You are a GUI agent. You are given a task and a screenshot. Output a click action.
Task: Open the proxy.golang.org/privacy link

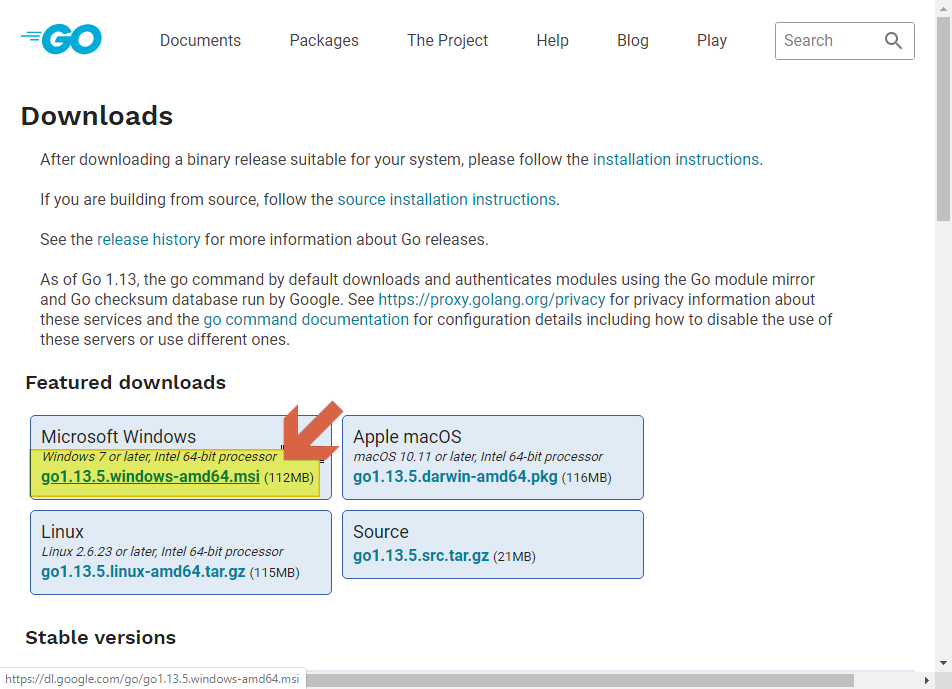point(492,300)
